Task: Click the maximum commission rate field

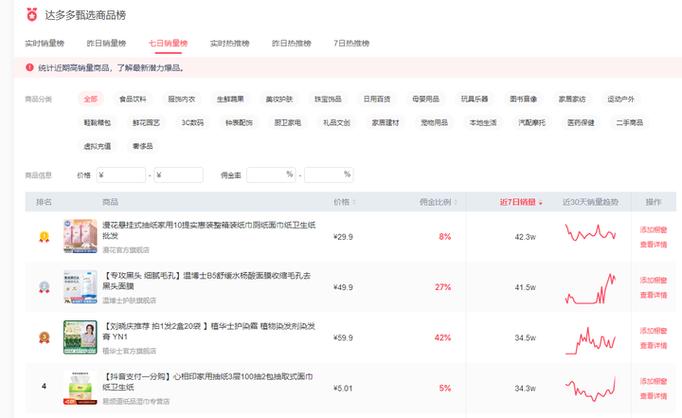Action: [329, 175]
